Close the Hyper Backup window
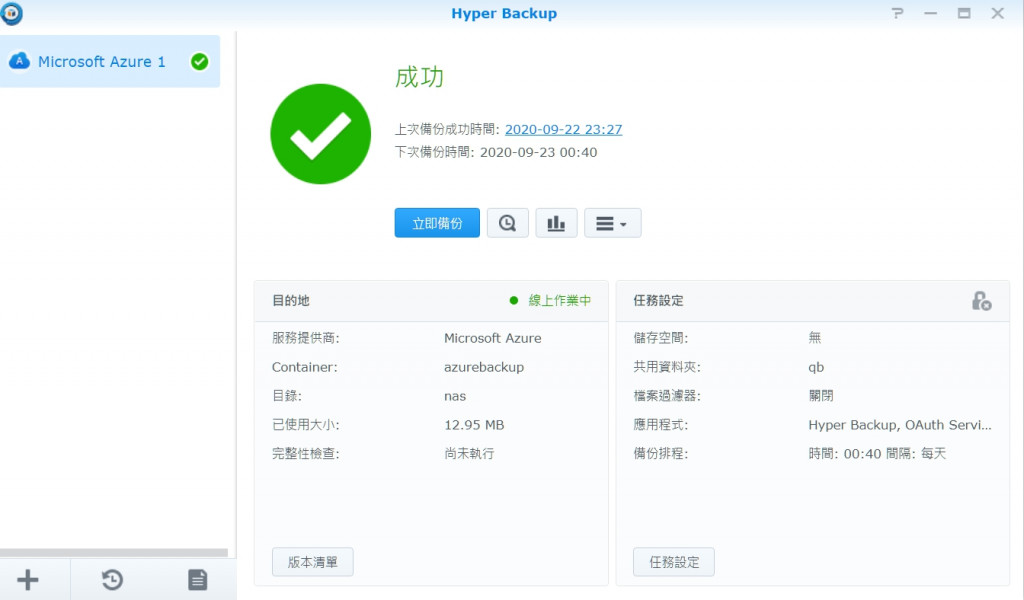The width and height of the screenshot is (1024, 600). click(x=997, y=13)
